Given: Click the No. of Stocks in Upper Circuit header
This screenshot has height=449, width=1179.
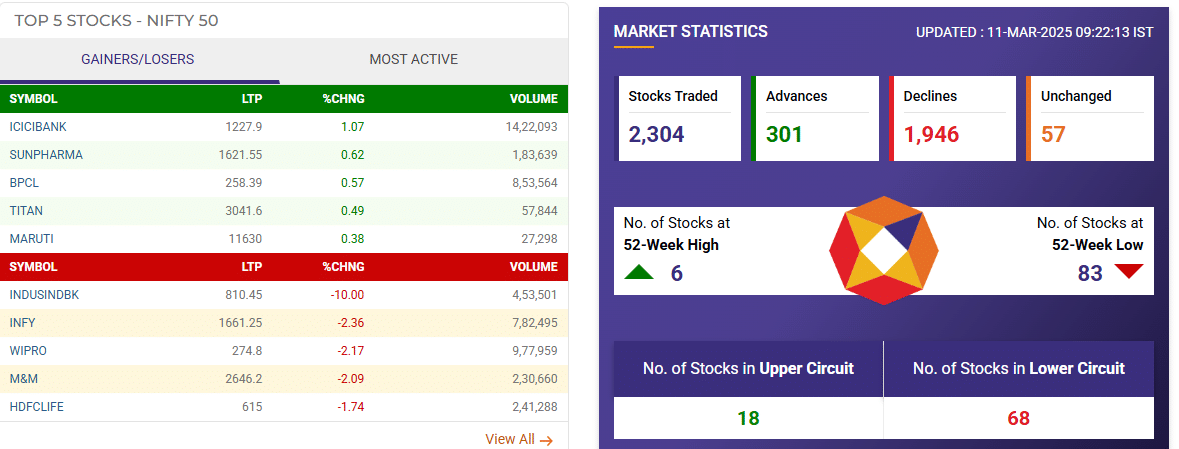Looking at the screenshot, I should coord(748,369).
